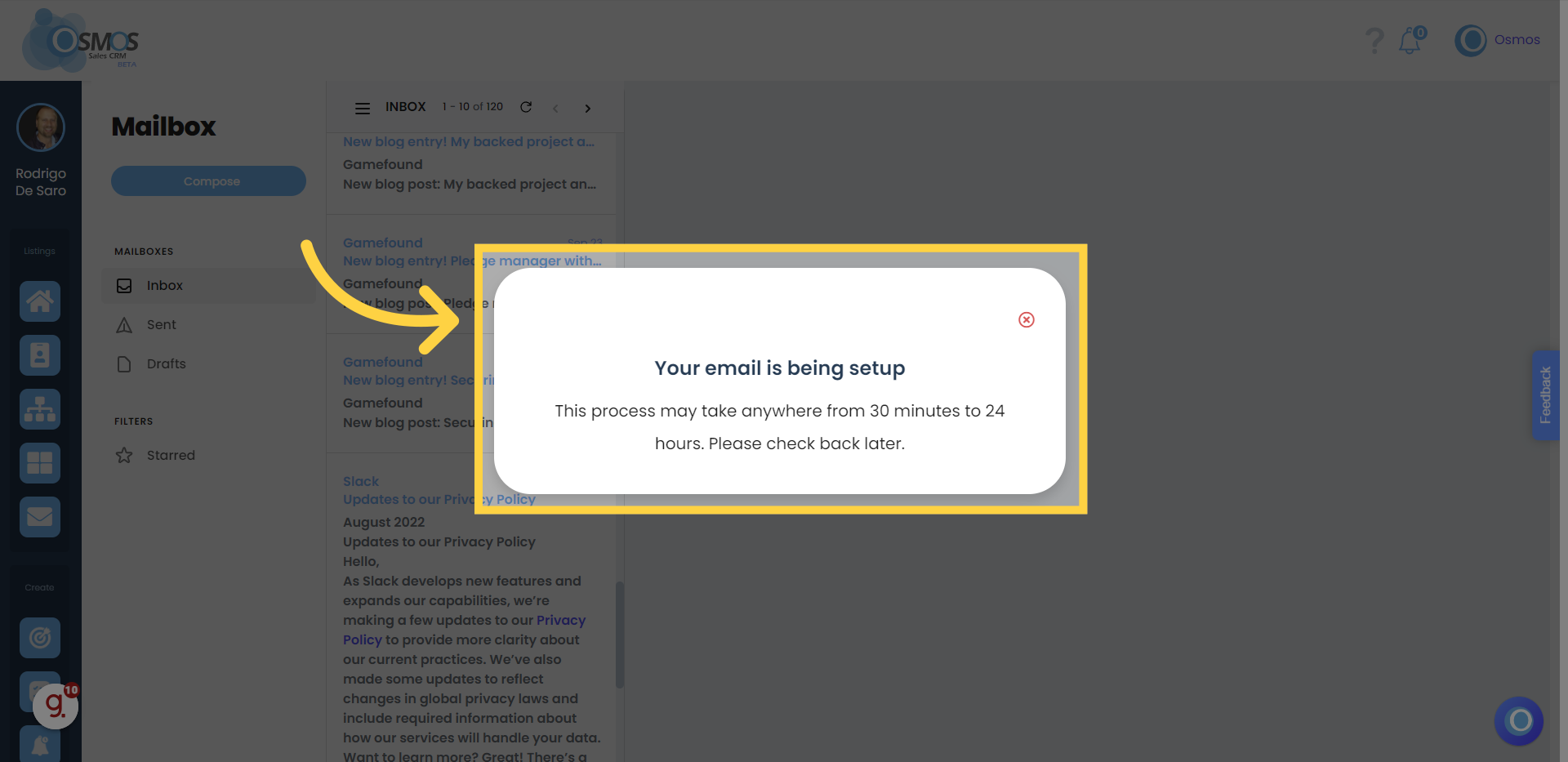
Task: Open the organization chart icon in sidebar
Action: click(40, 409)
